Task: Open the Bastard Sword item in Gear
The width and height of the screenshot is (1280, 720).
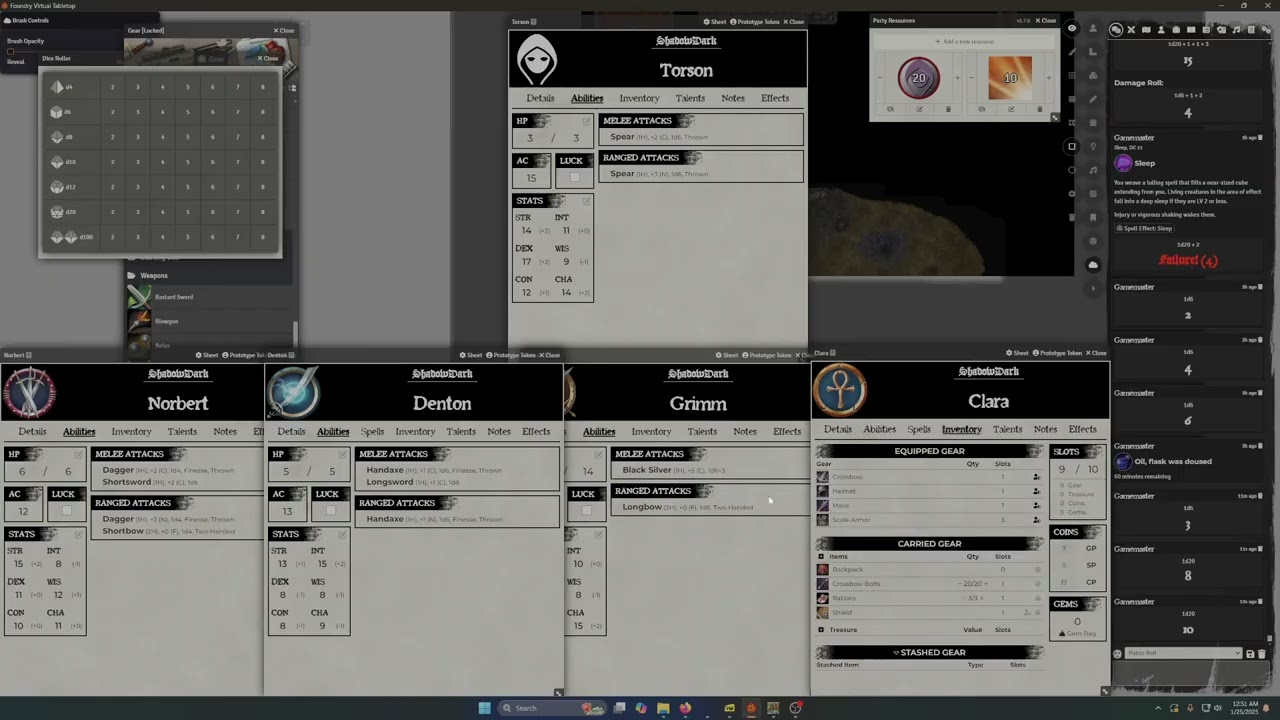Action: (173, 297)
